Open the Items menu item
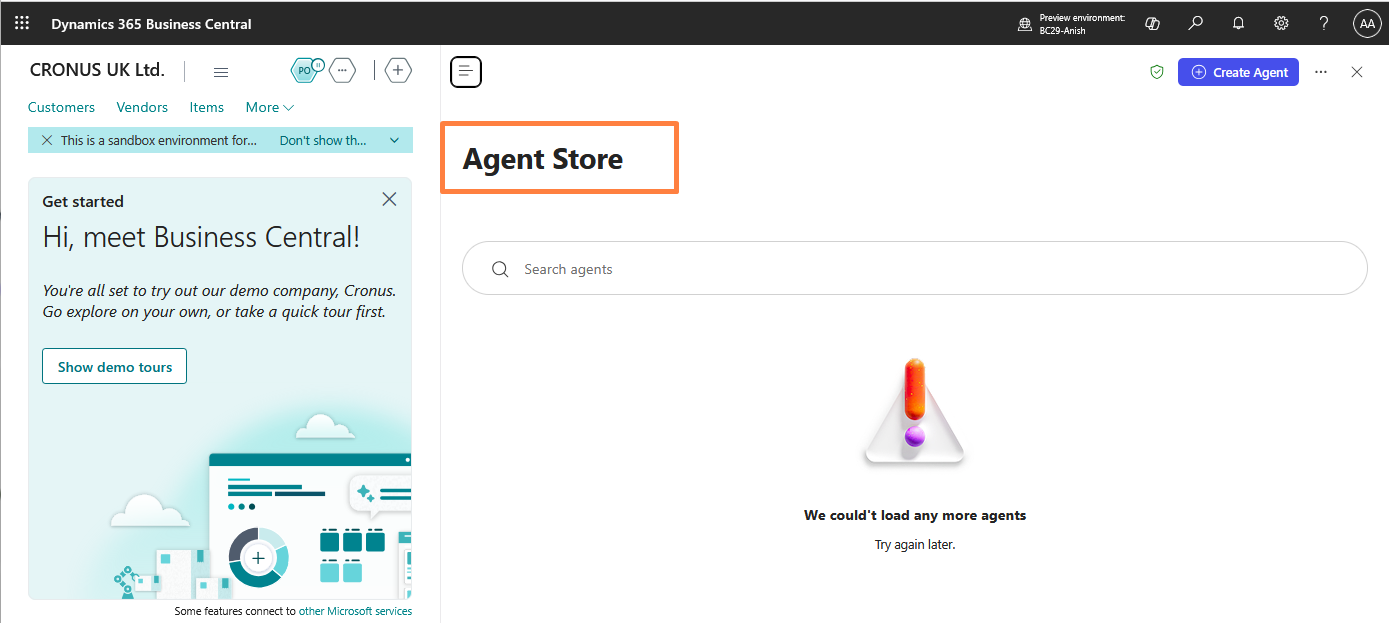The image size is (1389, 623). coord(207,107)
